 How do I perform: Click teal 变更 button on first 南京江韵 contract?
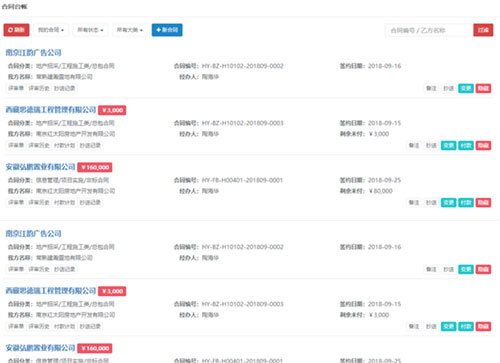(x=466, y=88)
